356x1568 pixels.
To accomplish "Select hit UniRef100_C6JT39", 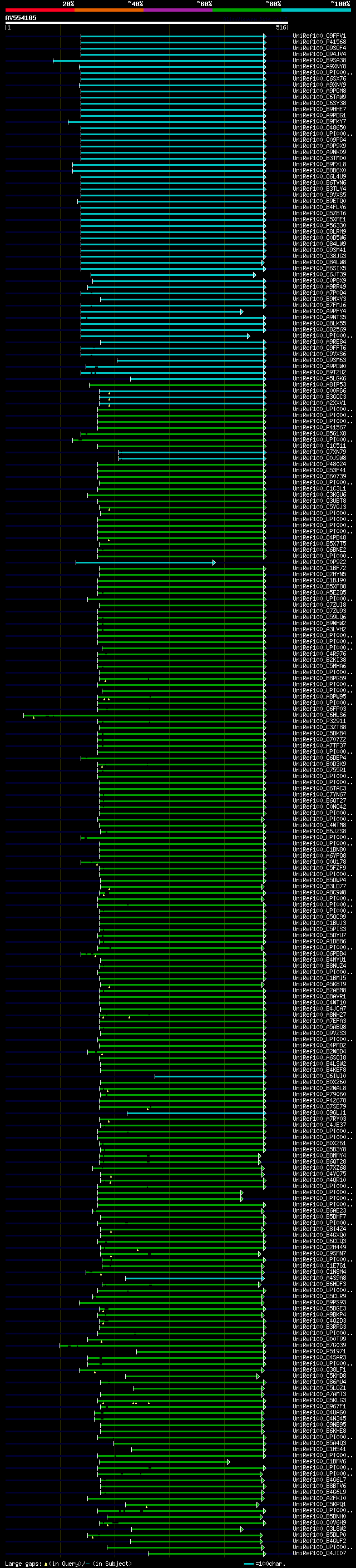I will tap(319, 275).
